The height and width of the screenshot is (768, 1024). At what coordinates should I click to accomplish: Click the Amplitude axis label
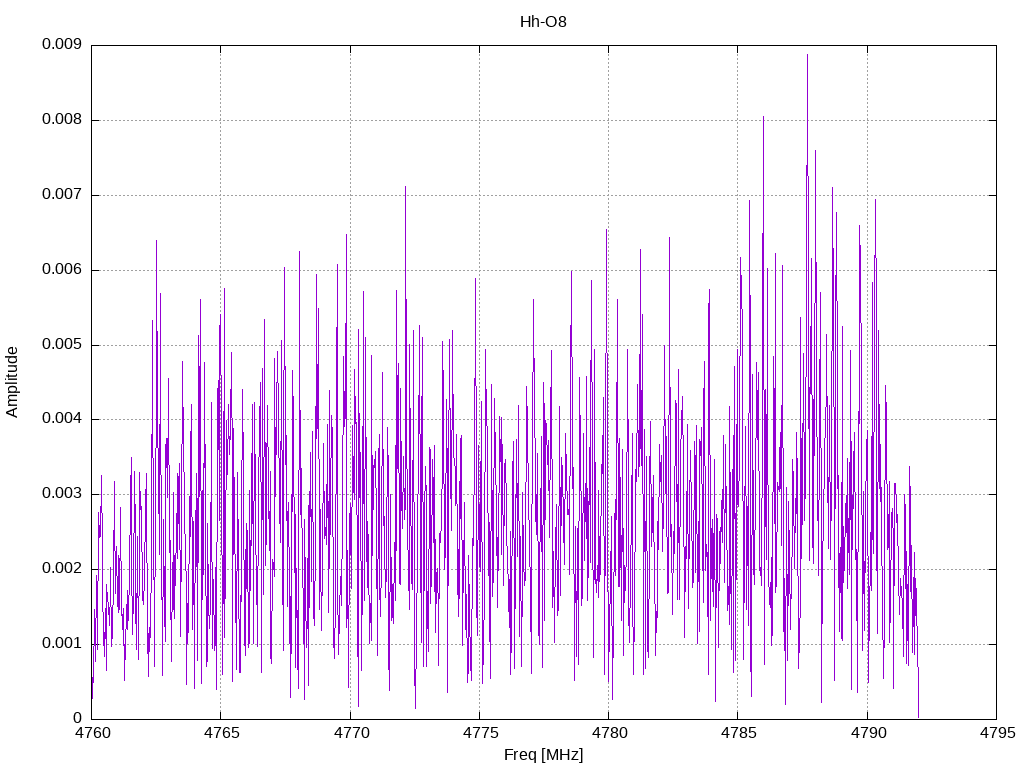12,382
